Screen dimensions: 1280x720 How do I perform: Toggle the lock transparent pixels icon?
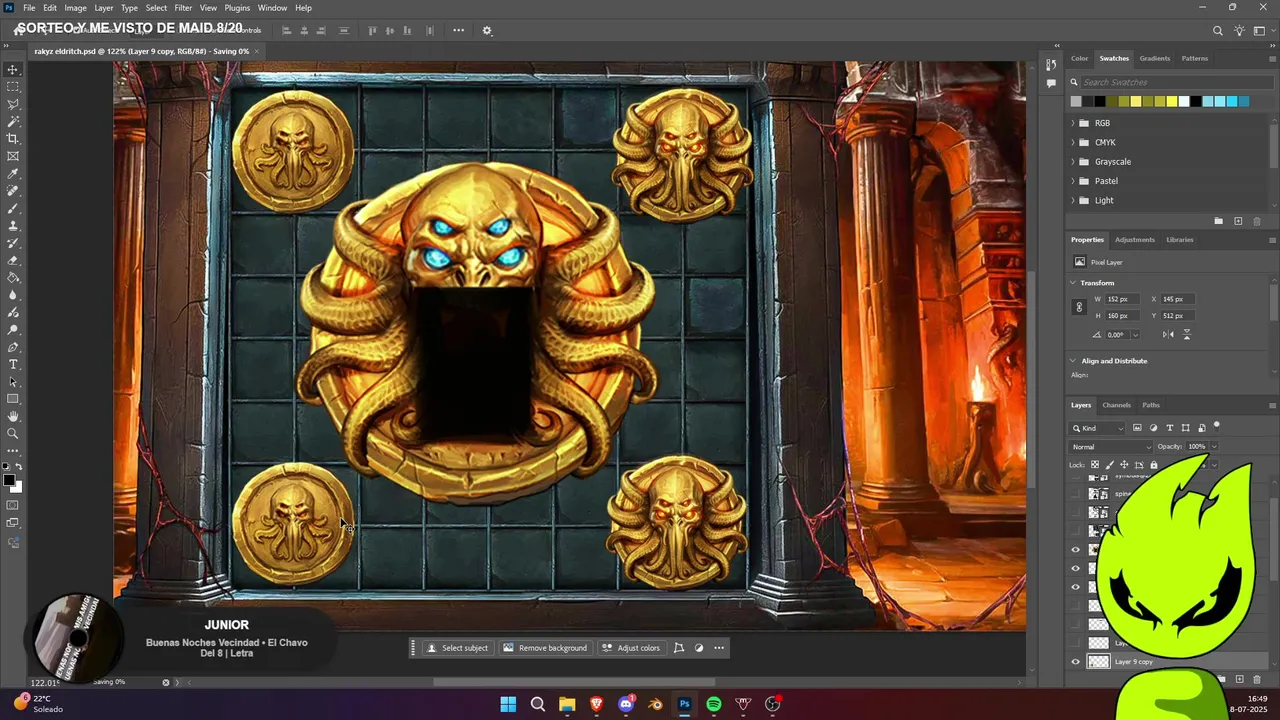1095,465
